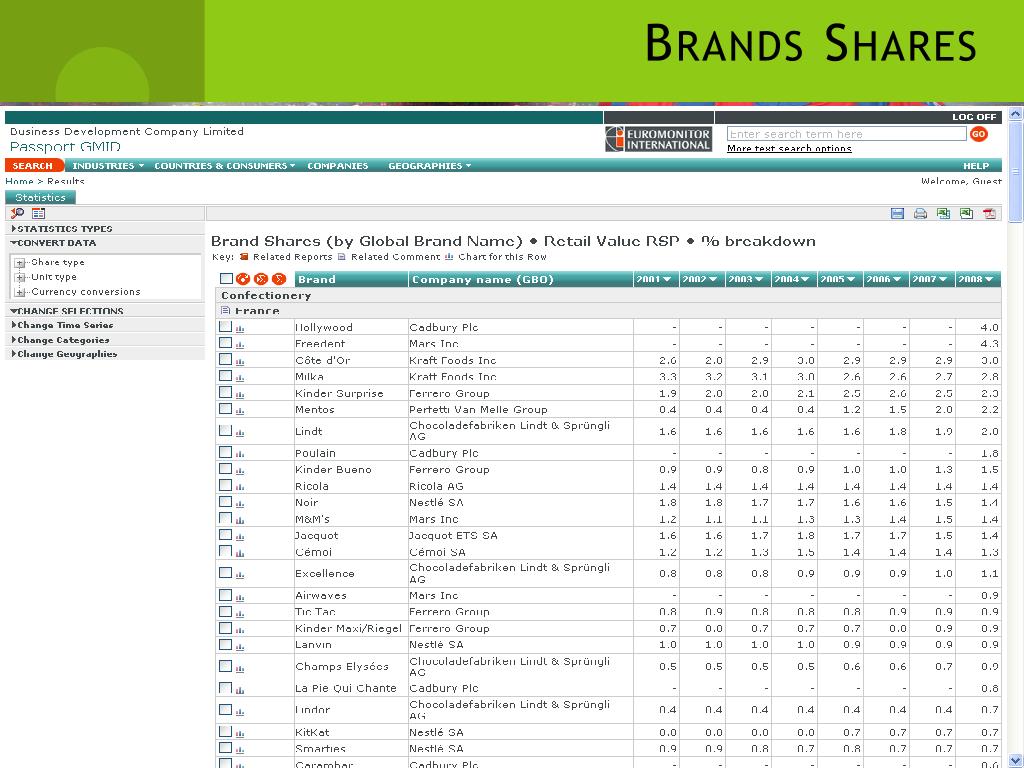Click the scroll-down arrow on the vertical scrollbar

coord(1016,760)
